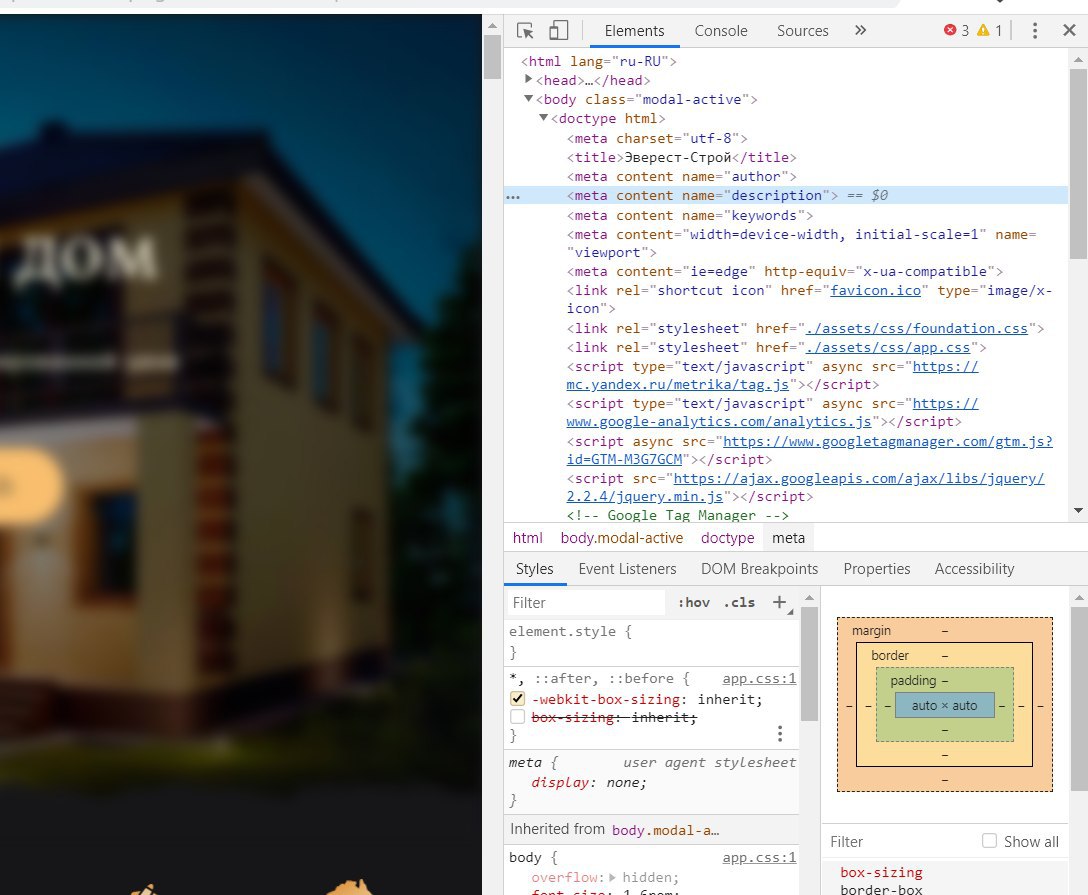This screenshot has width=1088, height=895.
Task: Select the html lang ru-RU line
Action: pyautogui.click(x=599, y=61)
